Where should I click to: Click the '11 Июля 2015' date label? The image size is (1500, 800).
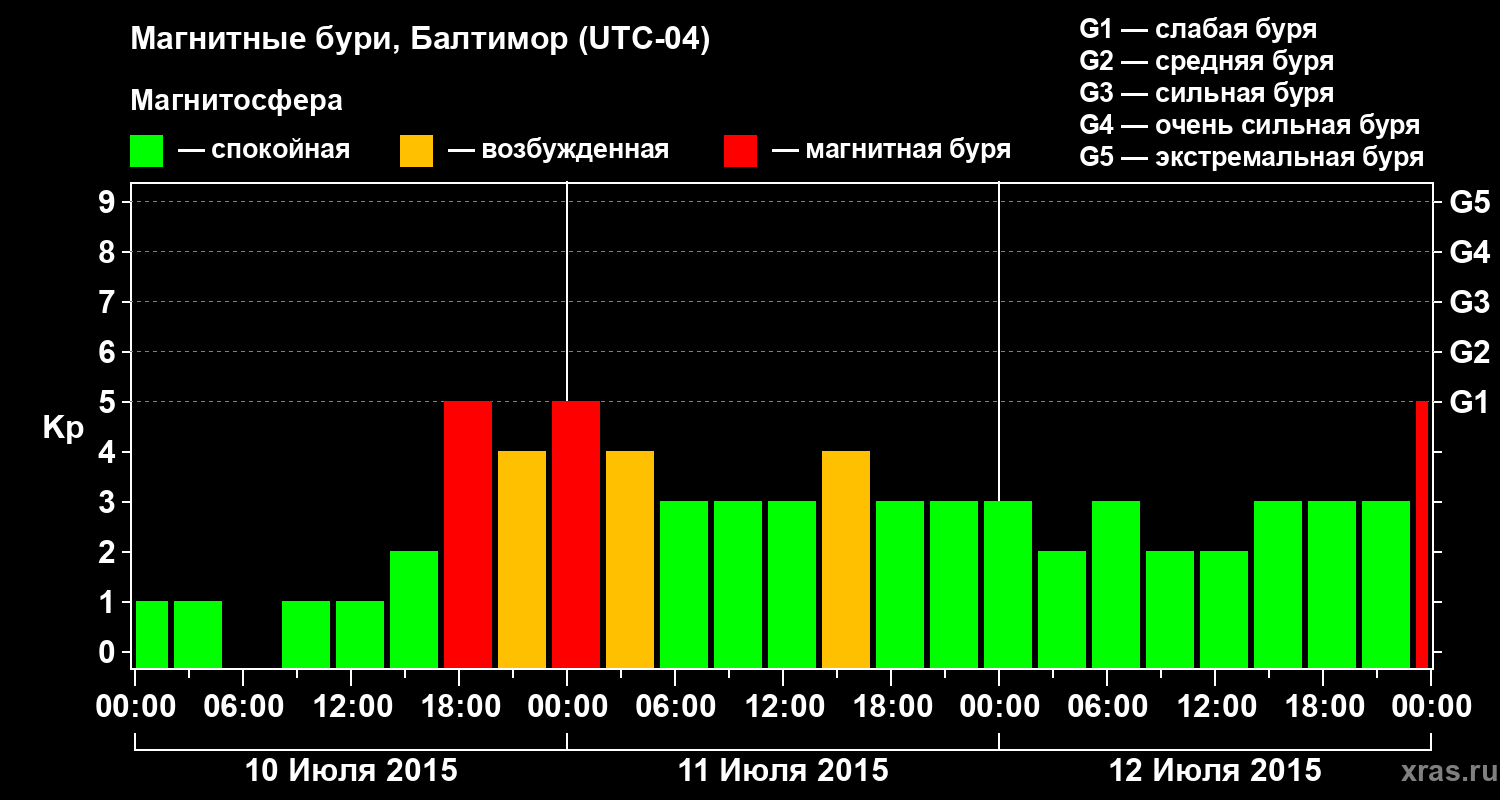click(783, 771)
